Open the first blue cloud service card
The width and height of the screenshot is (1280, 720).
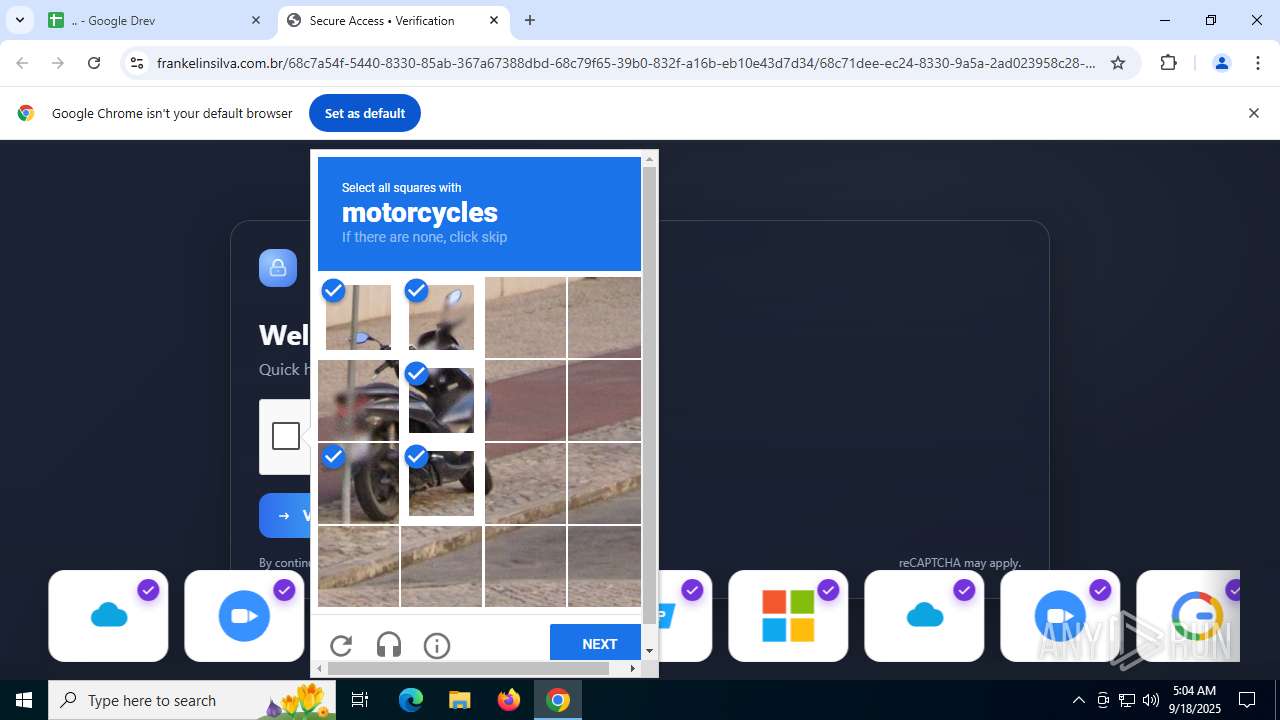pos(108,616)
